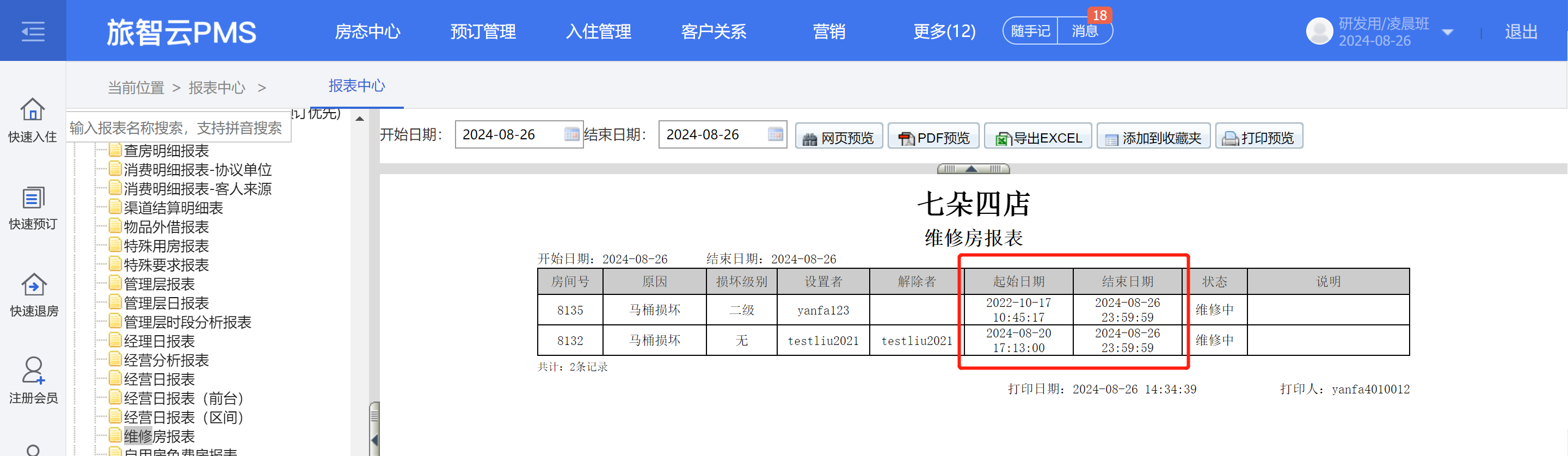
Task: Click the 网页预览 button
Action: pos(838,137)
